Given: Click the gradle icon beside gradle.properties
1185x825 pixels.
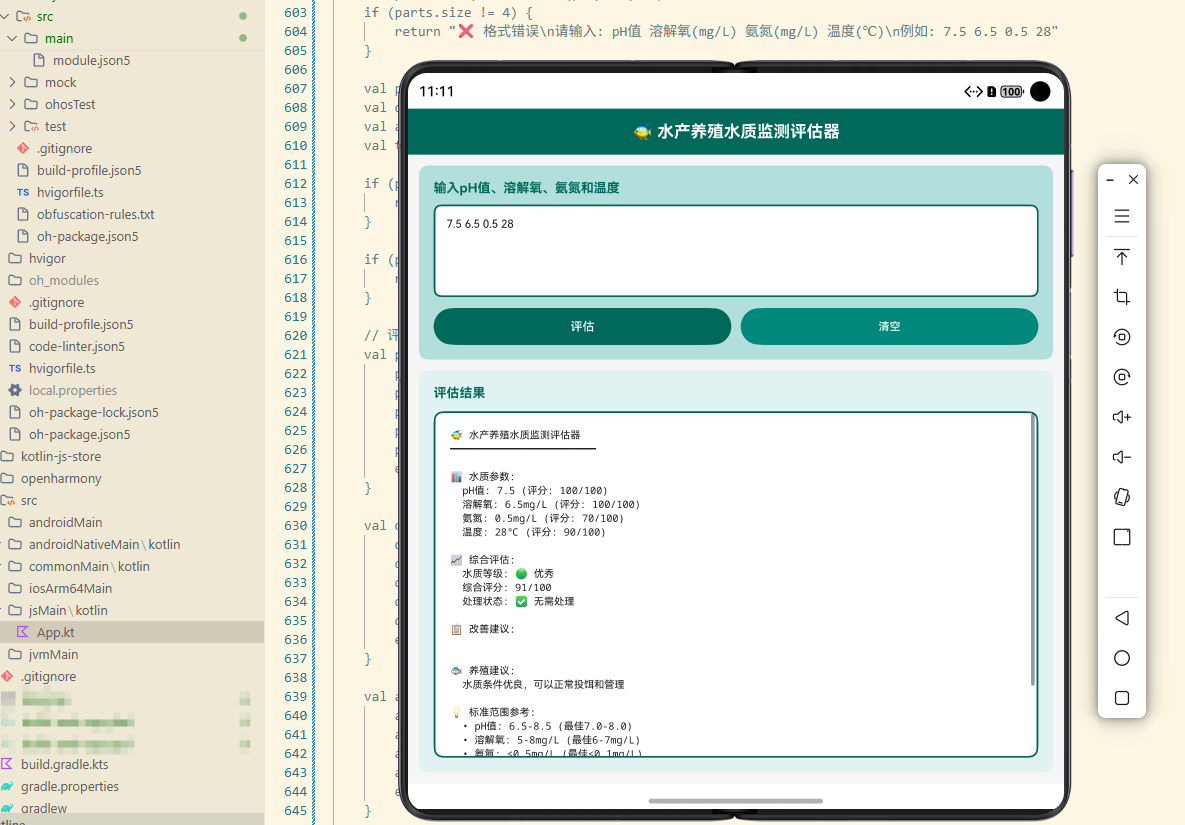Looking at the screenshot, I should 7,786.
